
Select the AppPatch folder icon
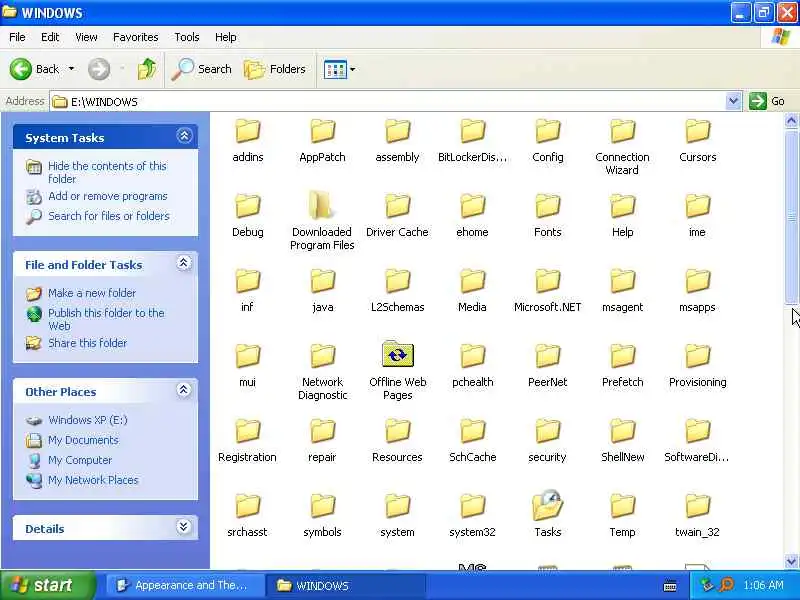click(322, 131)
